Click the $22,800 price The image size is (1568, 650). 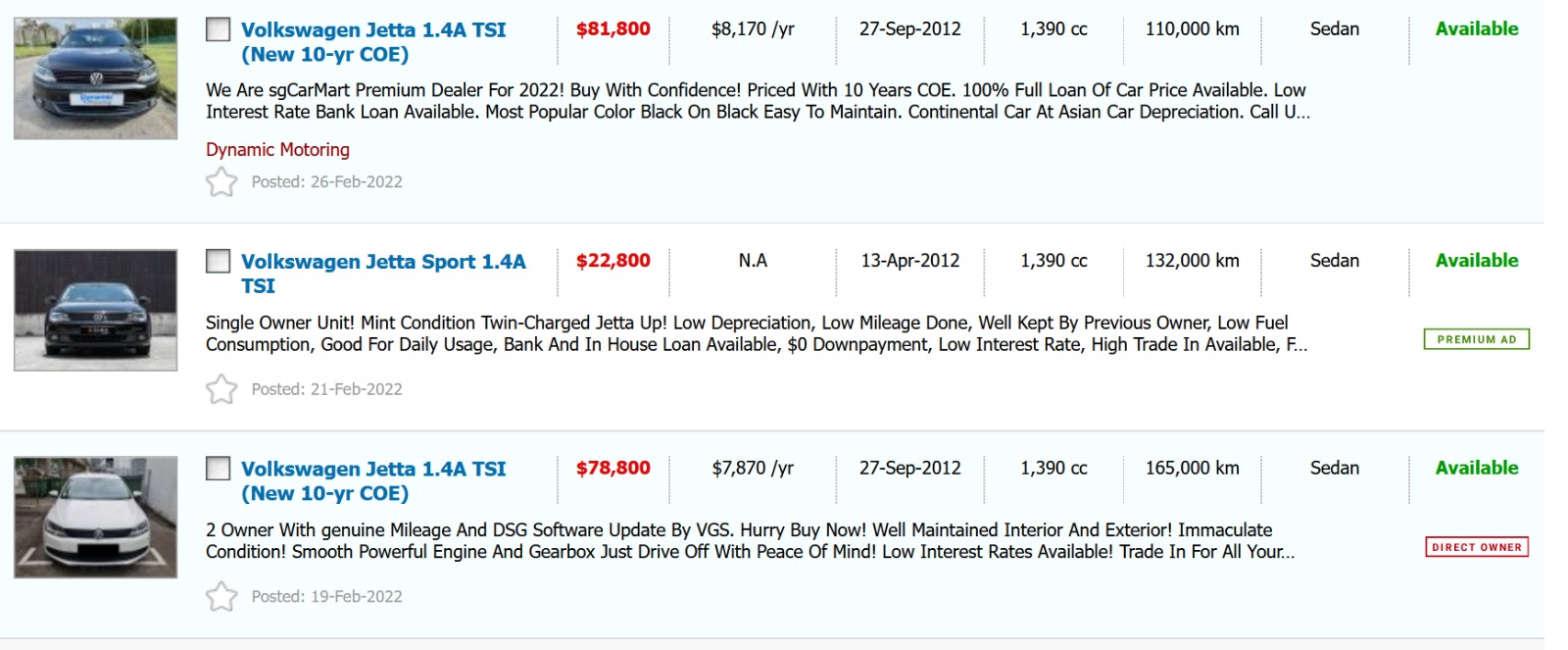click(612, 261)
